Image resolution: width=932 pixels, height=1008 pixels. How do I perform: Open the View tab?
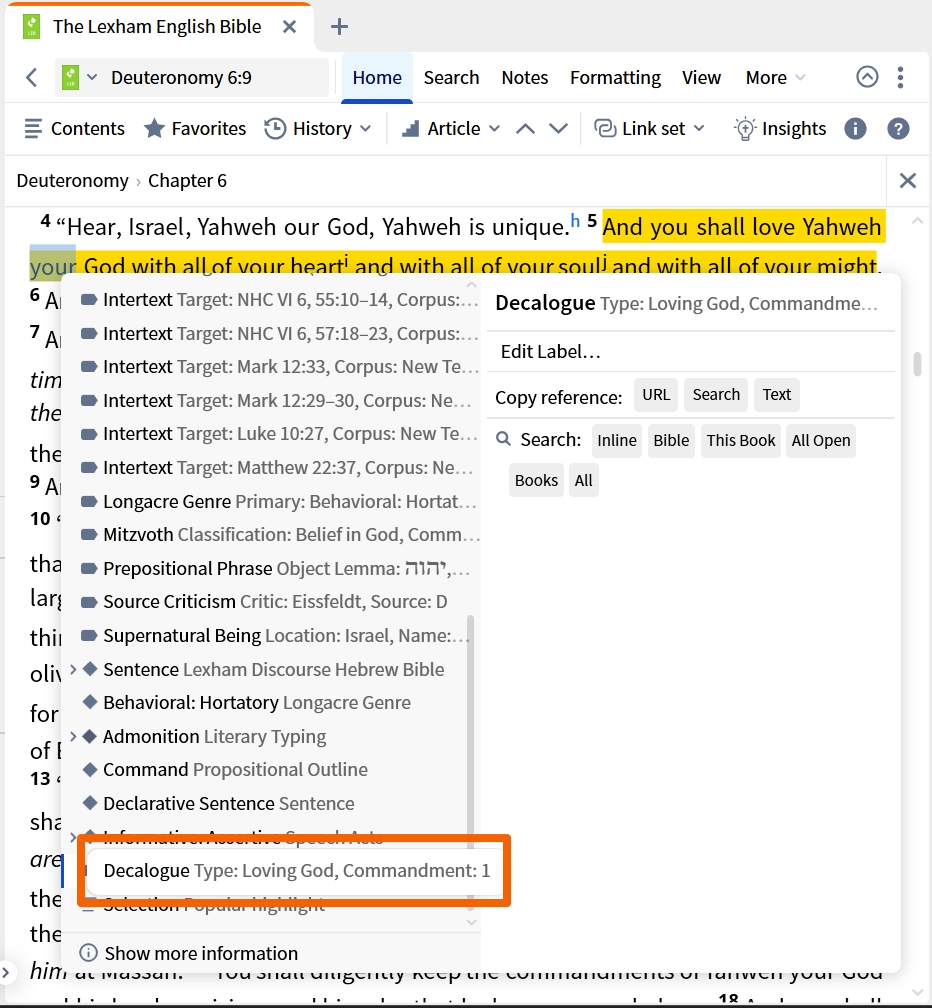coord(701,78)
